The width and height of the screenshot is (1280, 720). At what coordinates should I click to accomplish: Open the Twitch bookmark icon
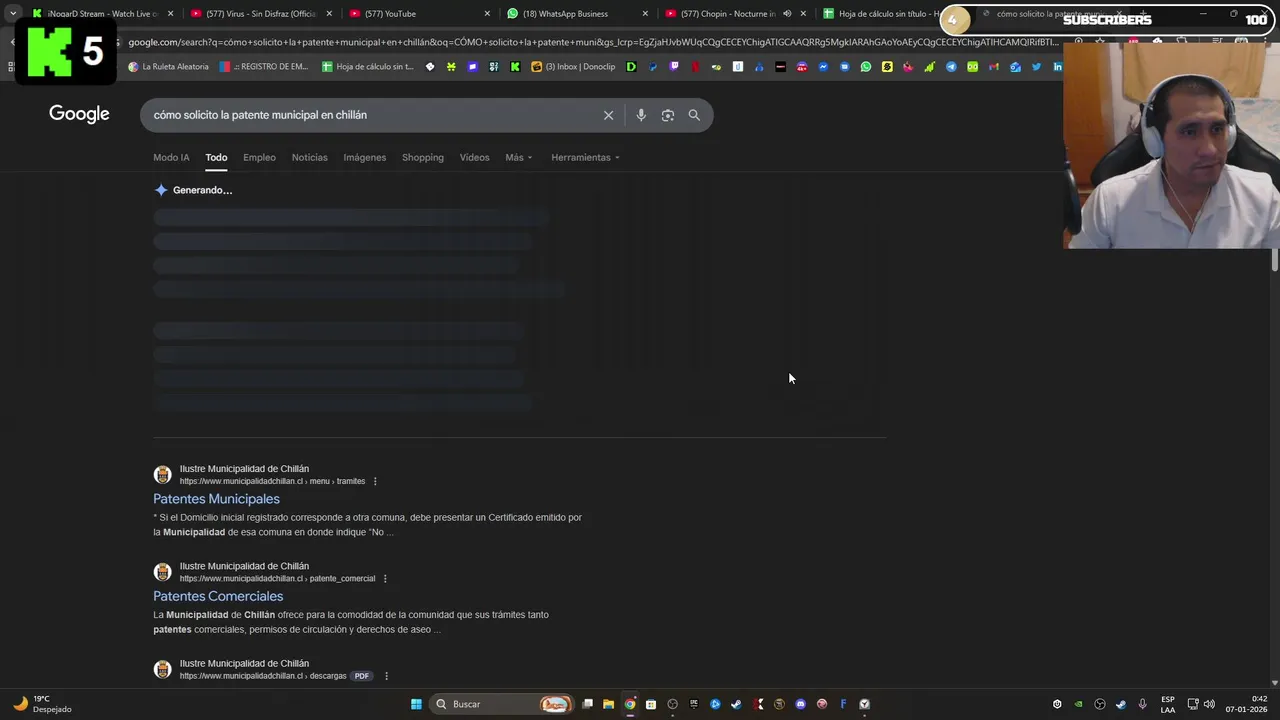coord(673,67)
